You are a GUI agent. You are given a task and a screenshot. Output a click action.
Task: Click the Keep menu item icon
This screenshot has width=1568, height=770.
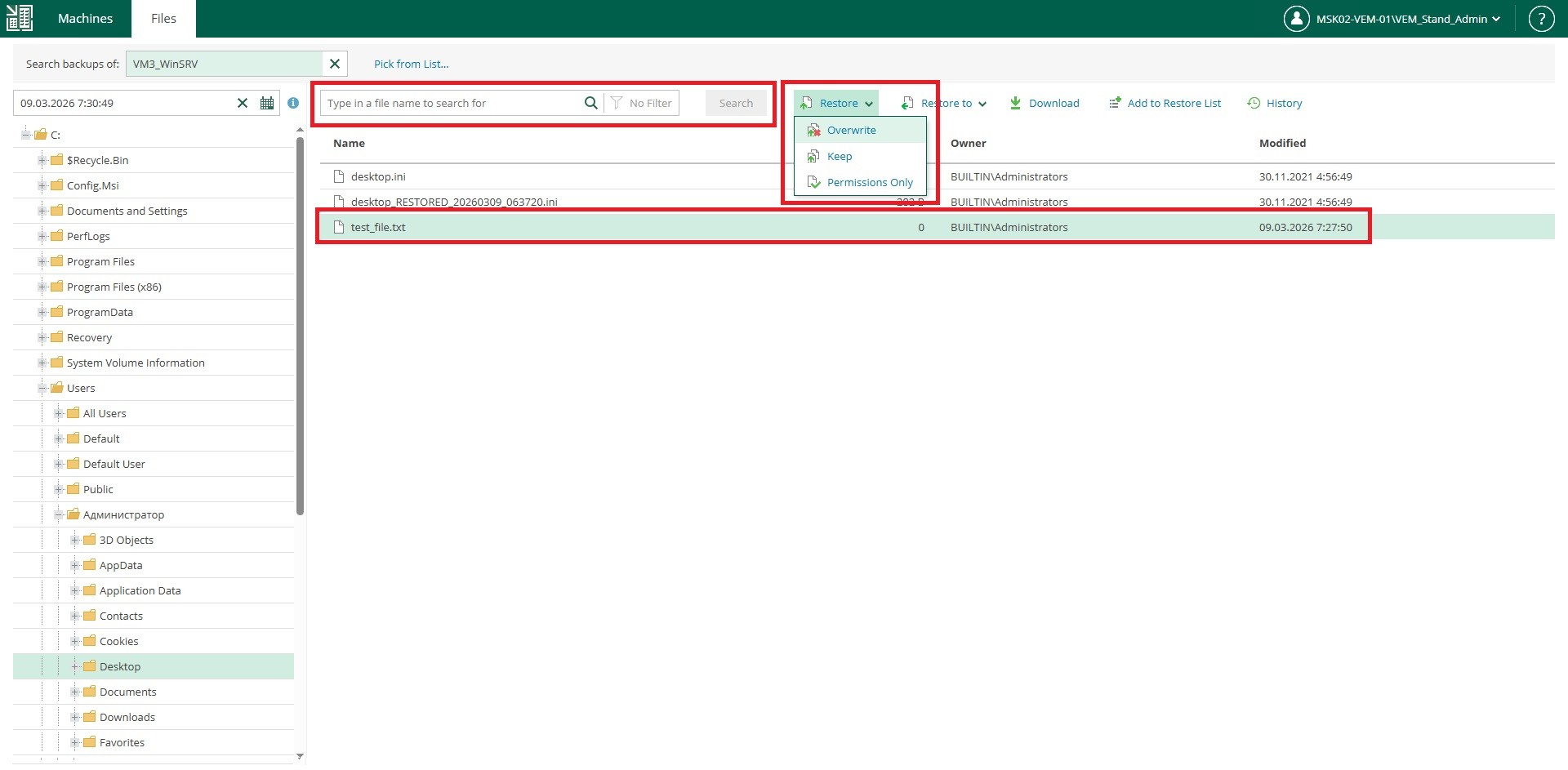[x=813, y=156]
